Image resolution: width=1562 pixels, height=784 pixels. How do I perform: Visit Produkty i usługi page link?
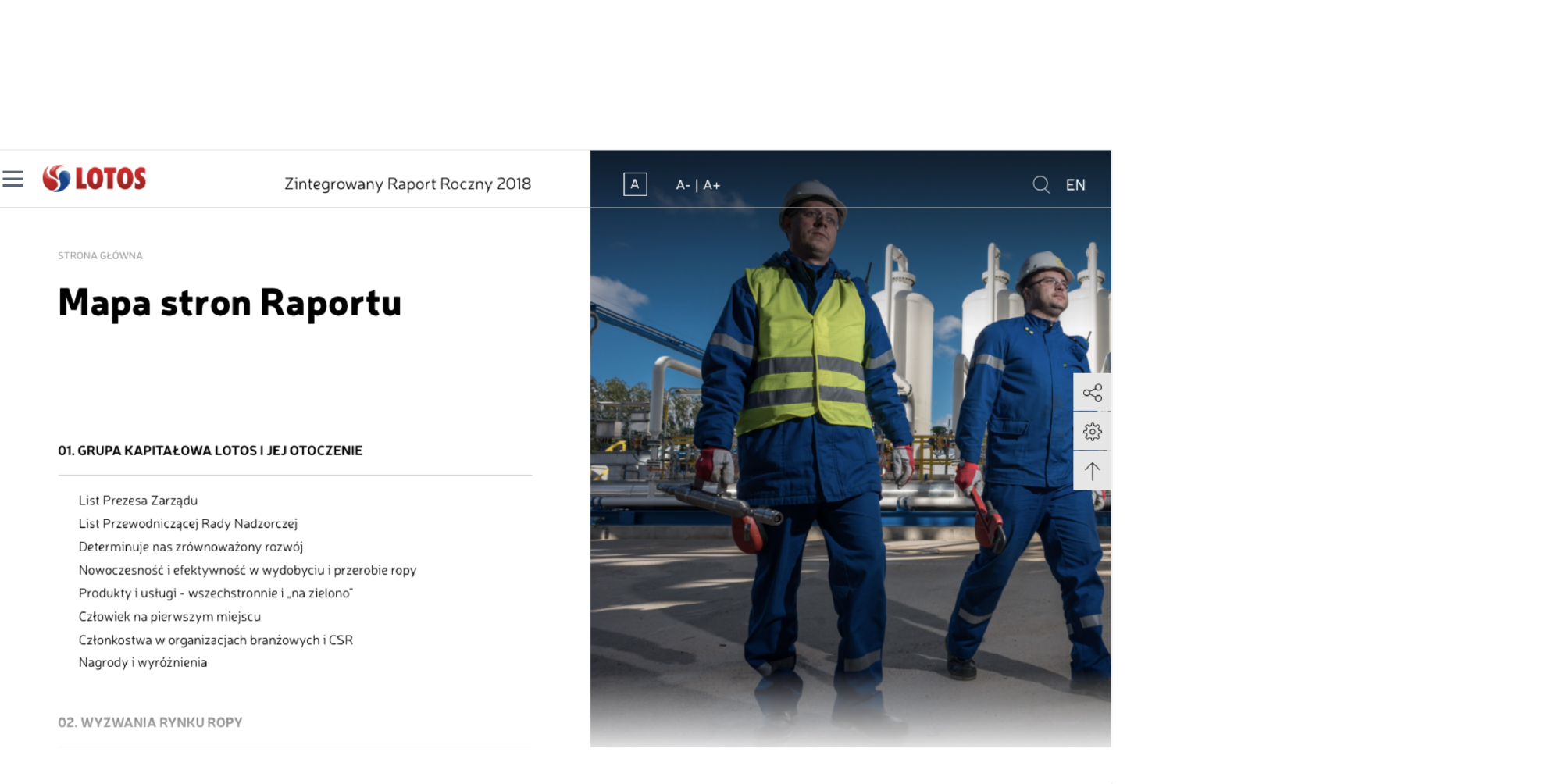[x=216, y=593]
